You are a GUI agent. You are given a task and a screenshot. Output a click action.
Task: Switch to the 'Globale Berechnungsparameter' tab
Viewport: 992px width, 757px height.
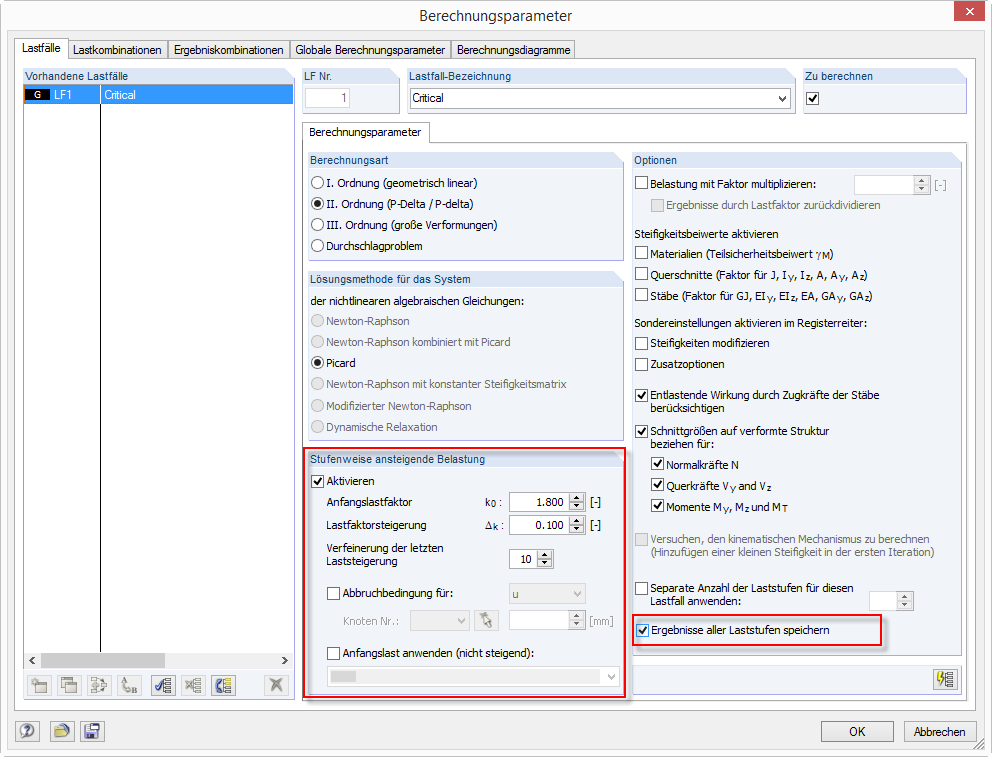click(x=368, y=48)
